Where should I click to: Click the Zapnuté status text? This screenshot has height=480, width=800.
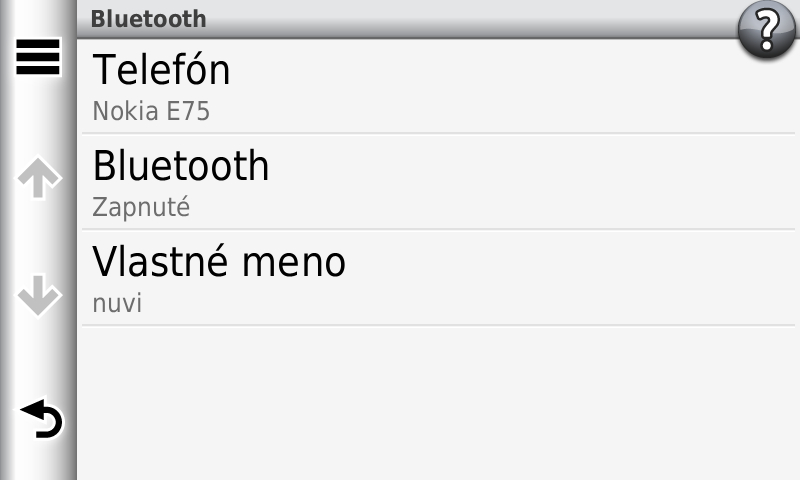click(x=141, y=207)
